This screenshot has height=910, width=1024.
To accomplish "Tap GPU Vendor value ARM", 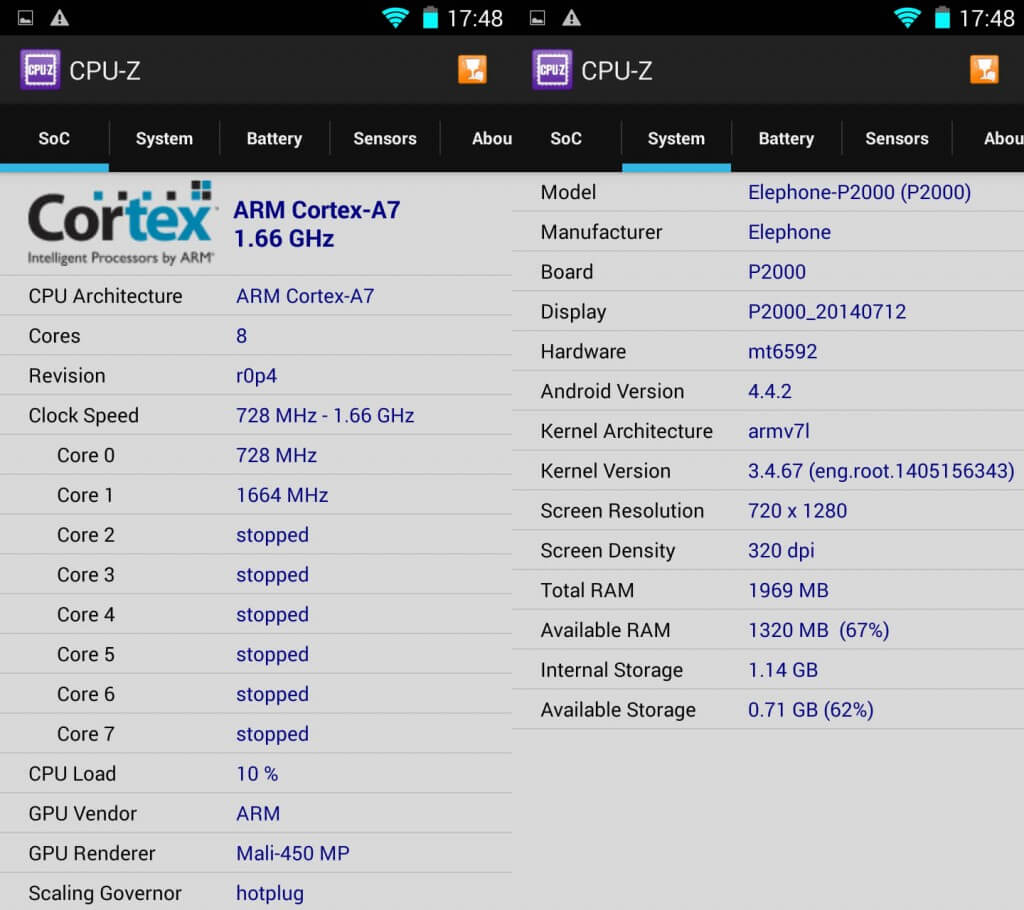I will [x=258, y=814].
